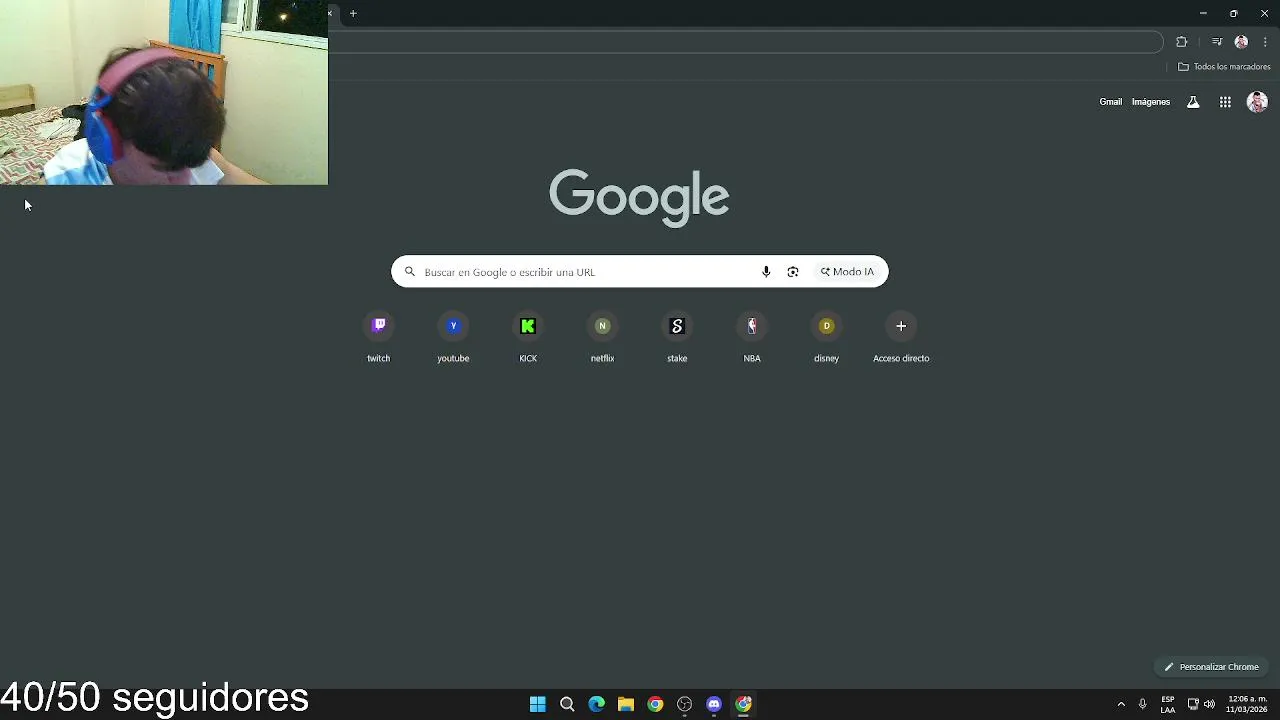This screenshot has width=1280, height=720.
Task: Open volume control in system tray
Action: coord(1209,704)
